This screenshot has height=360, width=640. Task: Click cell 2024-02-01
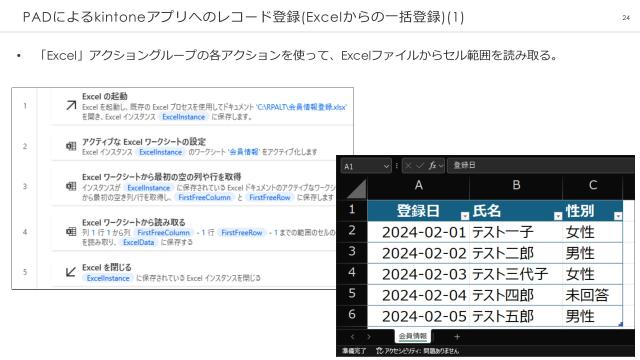point(419,232)
